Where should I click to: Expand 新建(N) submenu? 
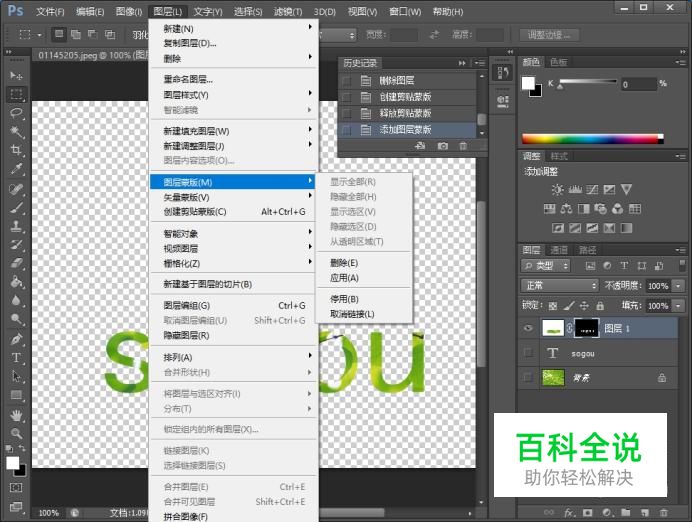click(233, 28)
